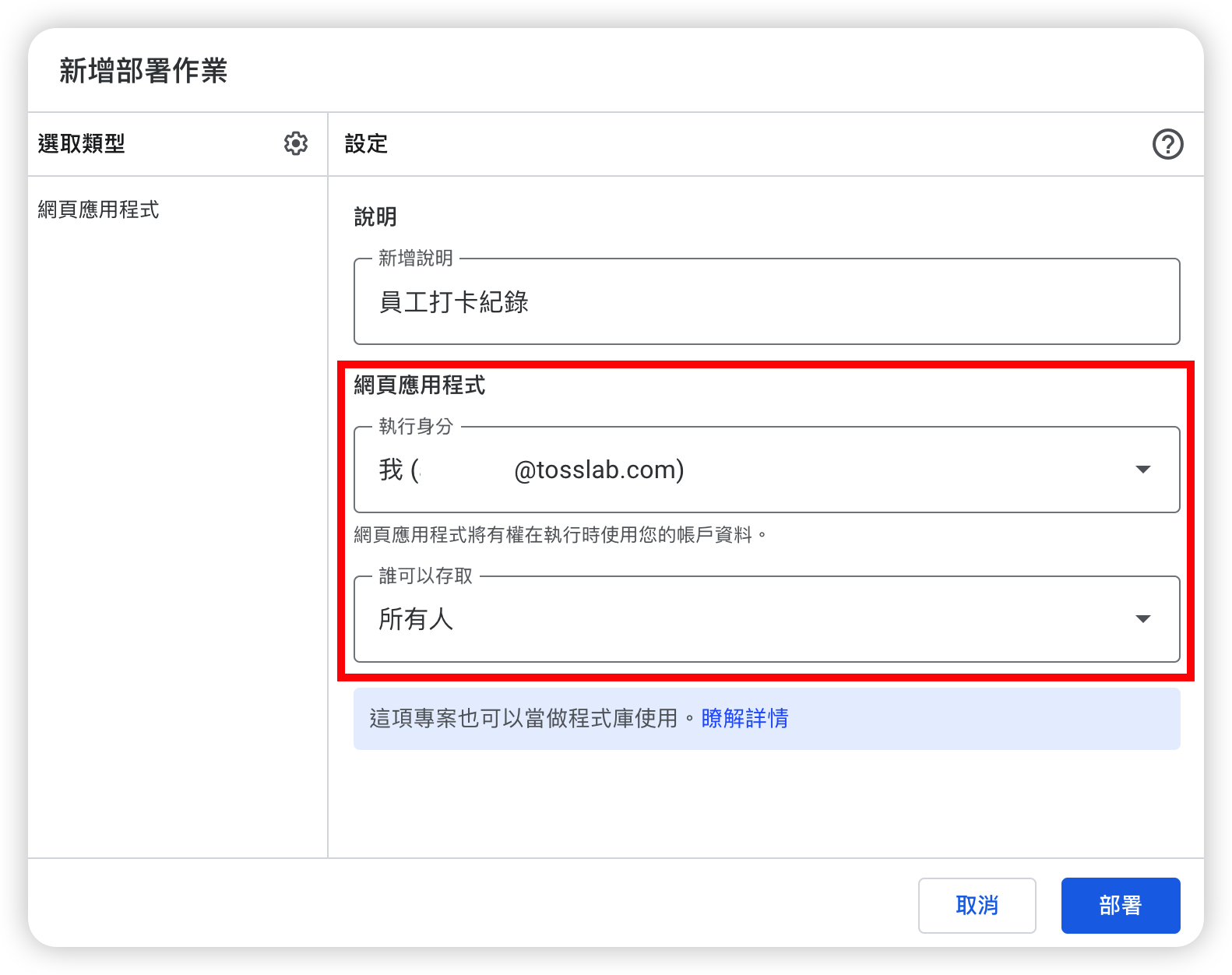Click the 執行身分 field label
Screen dimensions: 1232x975
(x=416, y=426)
